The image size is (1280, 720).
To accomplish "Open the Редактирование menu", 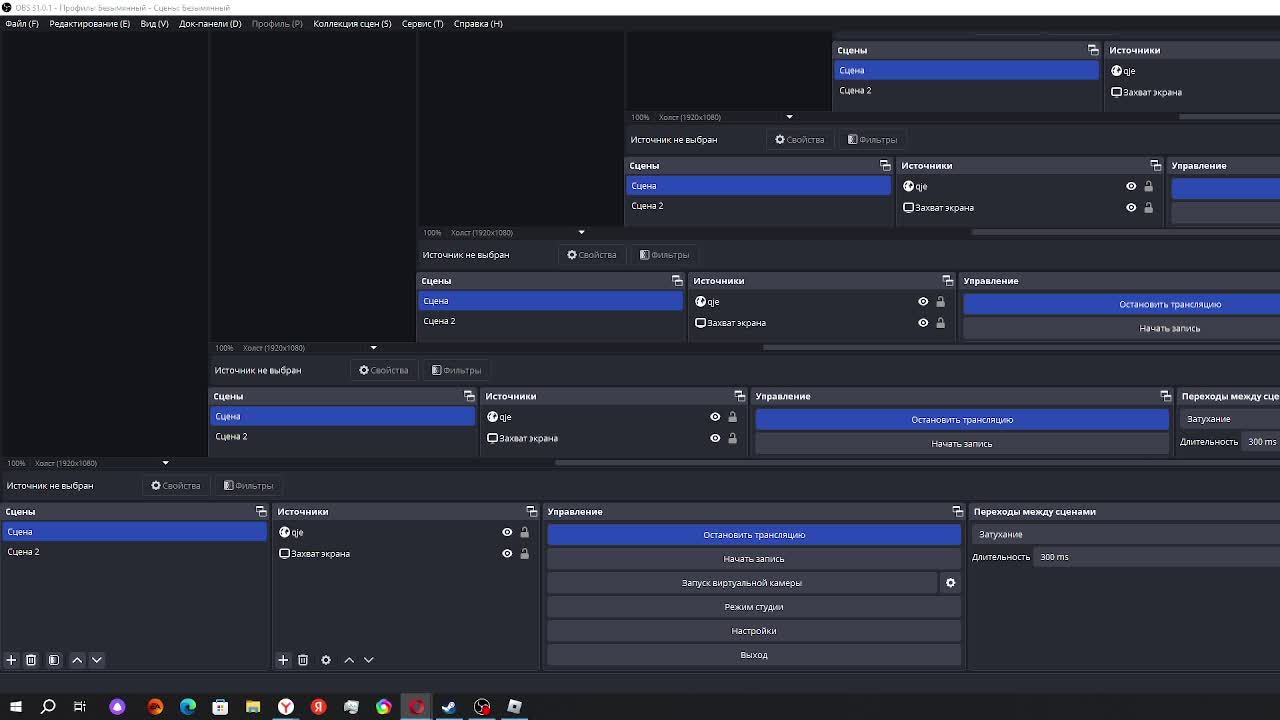I will pos(90,23).
